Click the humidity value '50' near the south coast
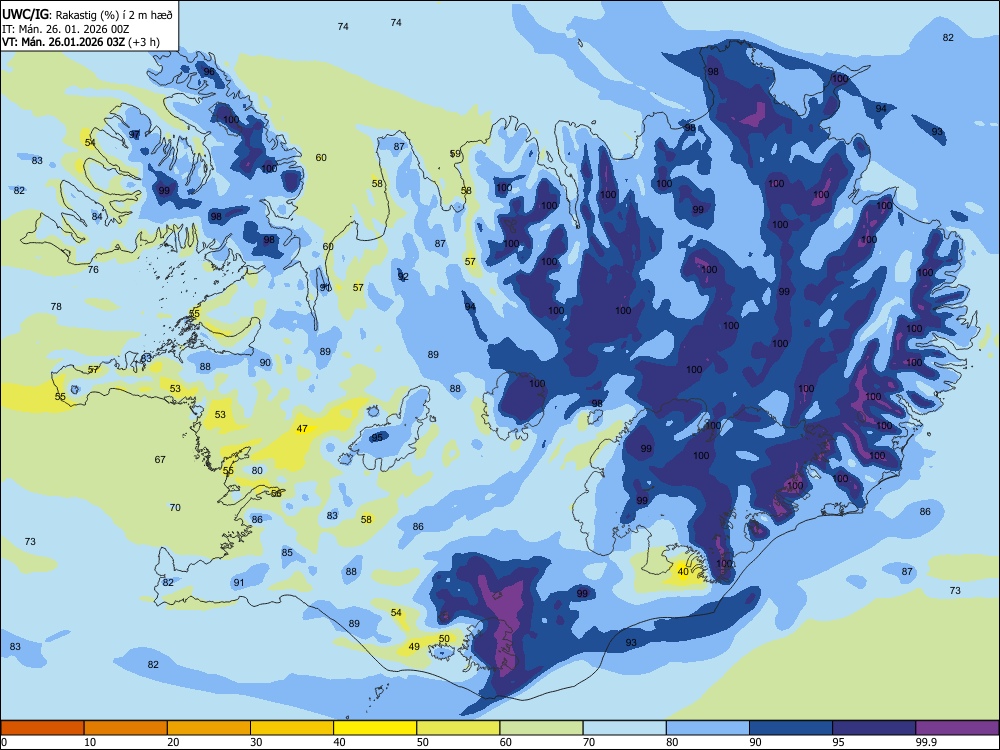 click(445, 638)
